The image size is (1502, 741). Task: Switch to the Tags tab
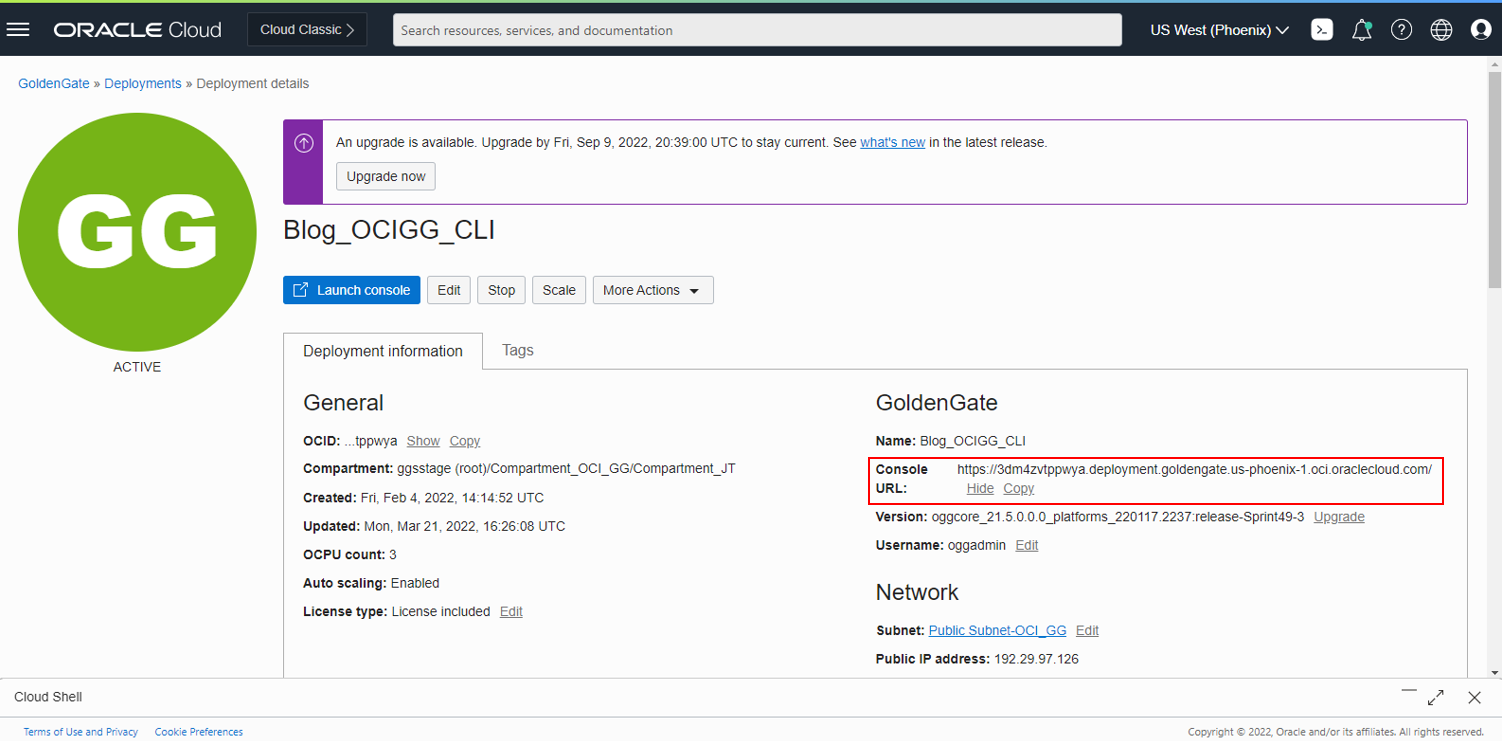[x=518, y=350]
